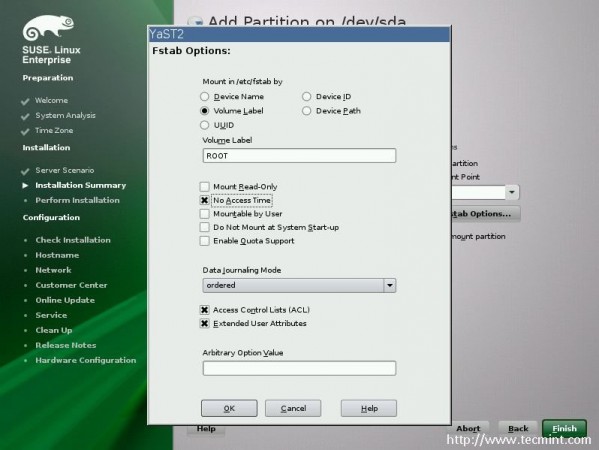Click the Welcome step checkmark icon
This screenshot has width=599, height=450.
tap(25, 101)
